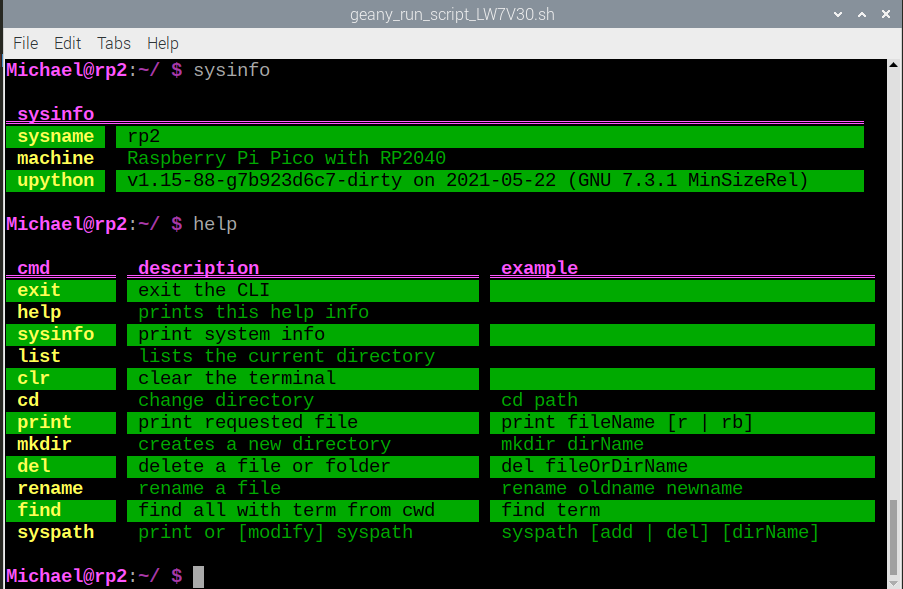Click the typed 'sysinfo' command on first line

(x=232, y=70)
